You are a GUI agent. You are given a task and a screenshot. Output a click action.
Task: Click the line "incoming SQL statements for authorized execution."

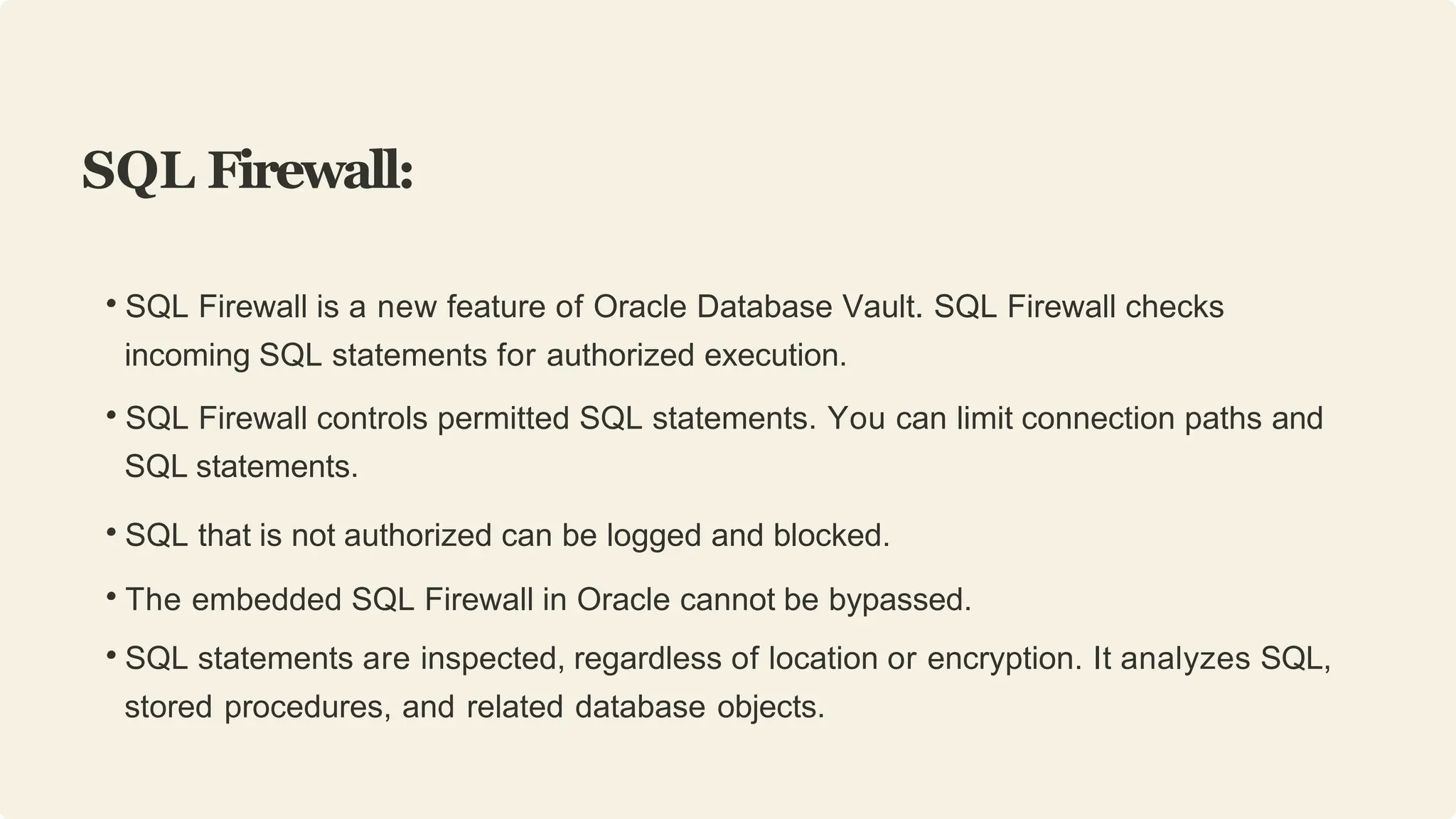click(x=486, y=355)
